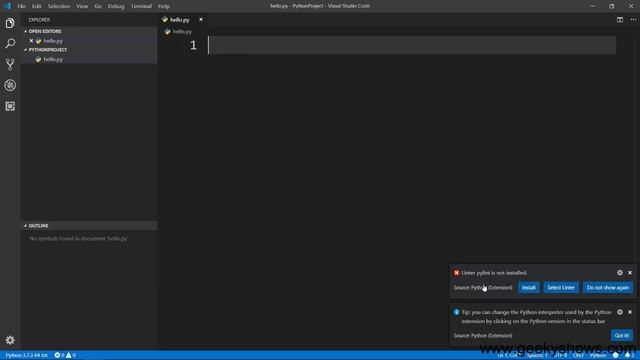This screenshot has height=360, width=640.
Task: Open the File menu
Action: 21,6
